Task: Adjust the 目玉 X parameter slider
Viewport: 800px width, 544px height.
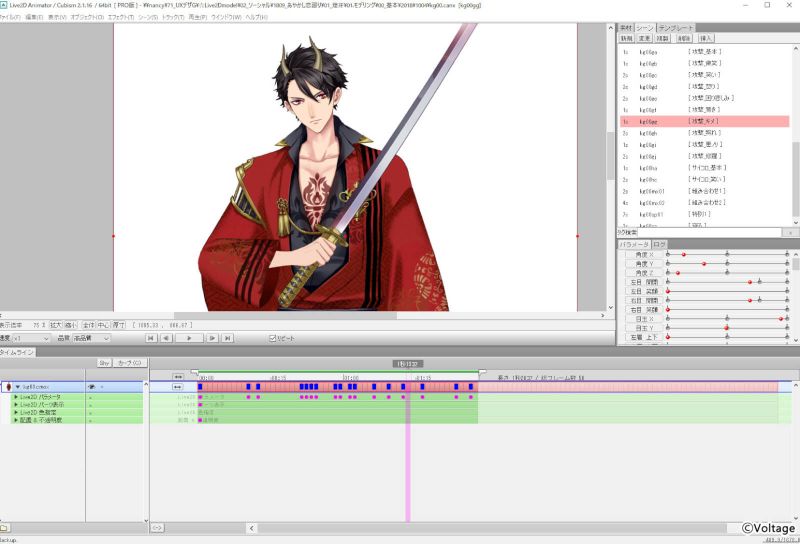Action: (727, 318)
